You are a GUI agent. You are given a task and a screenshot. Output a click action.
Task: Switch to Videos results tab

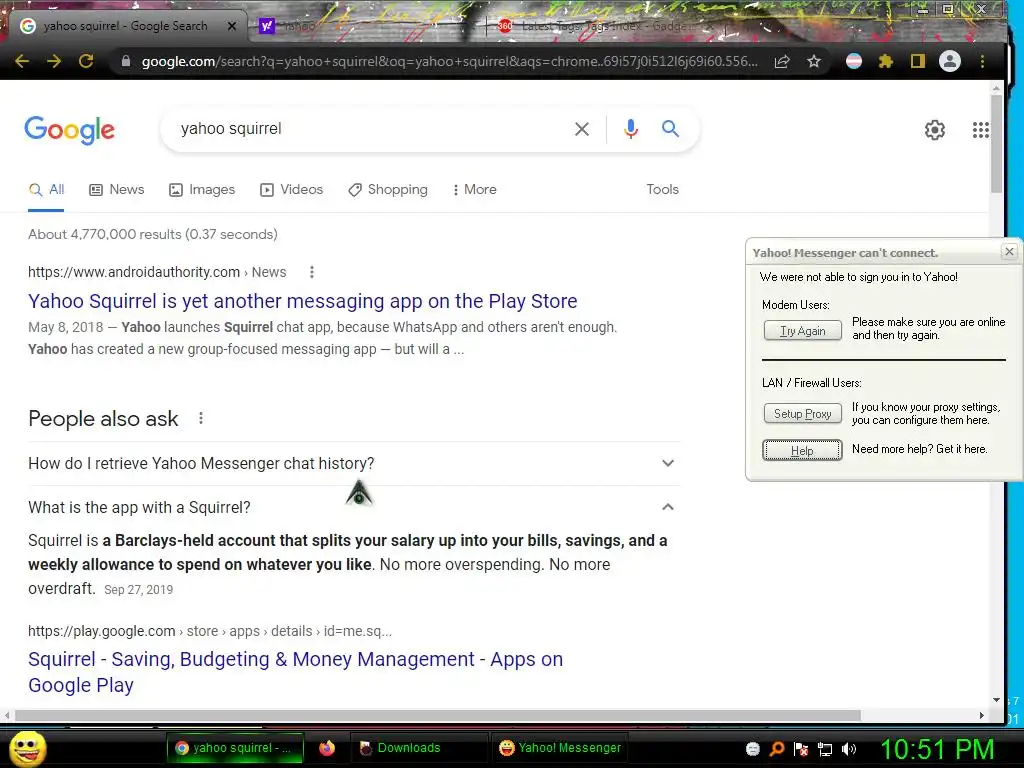coord(291,189)
